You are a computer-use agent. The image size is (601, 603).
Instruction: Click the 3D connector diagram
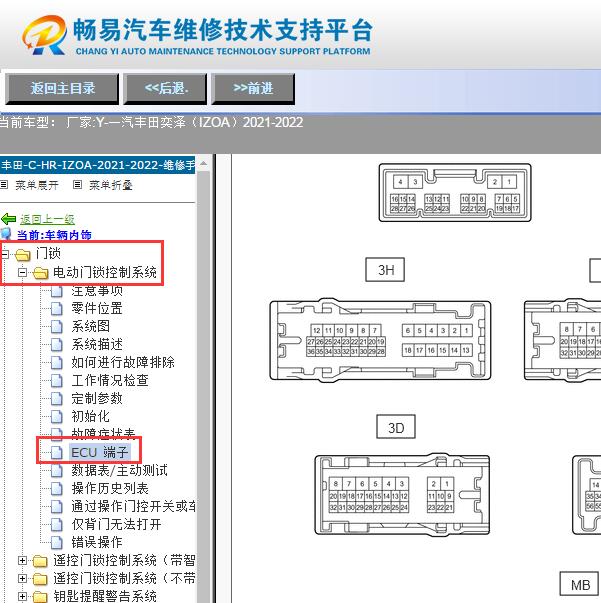(x=402, y=495)
